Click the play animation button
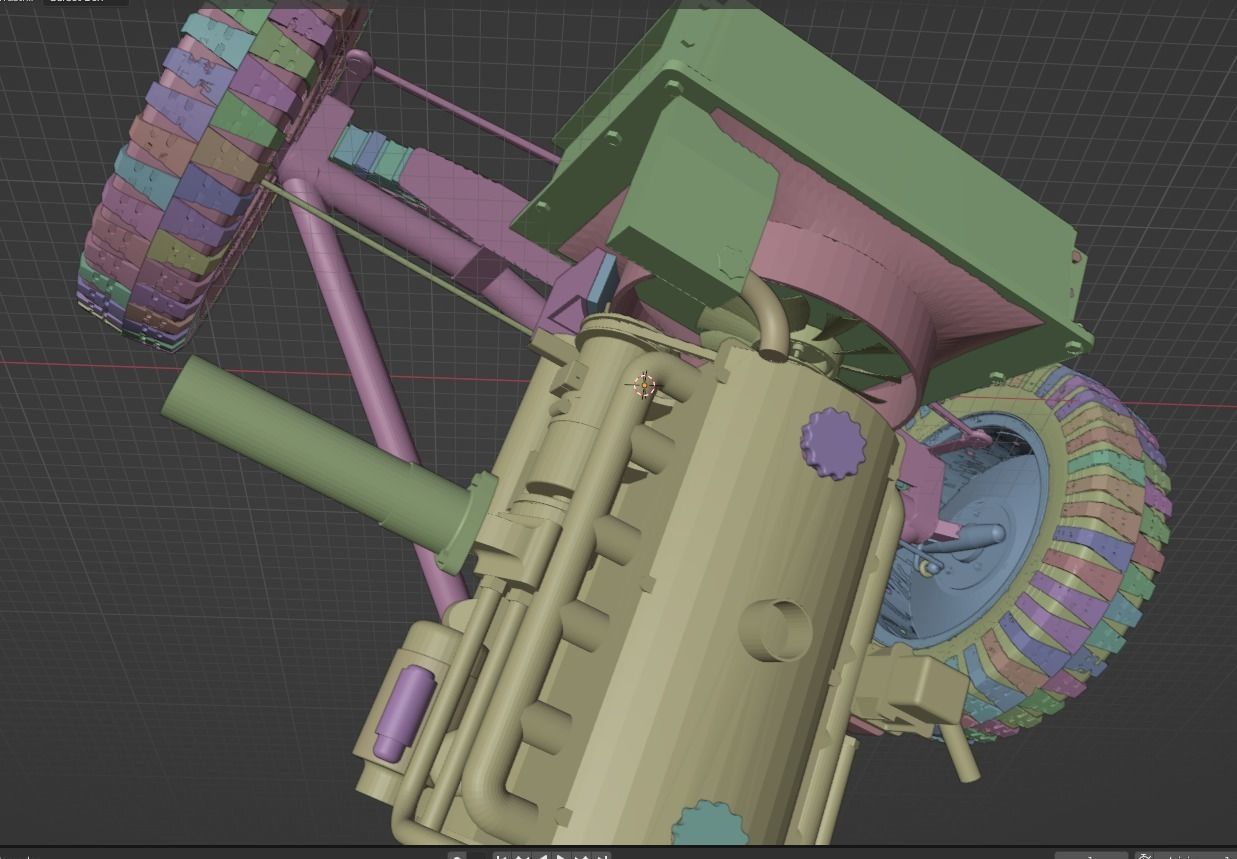The height and width of the screenshot is (859, 1237). (562, 856)
